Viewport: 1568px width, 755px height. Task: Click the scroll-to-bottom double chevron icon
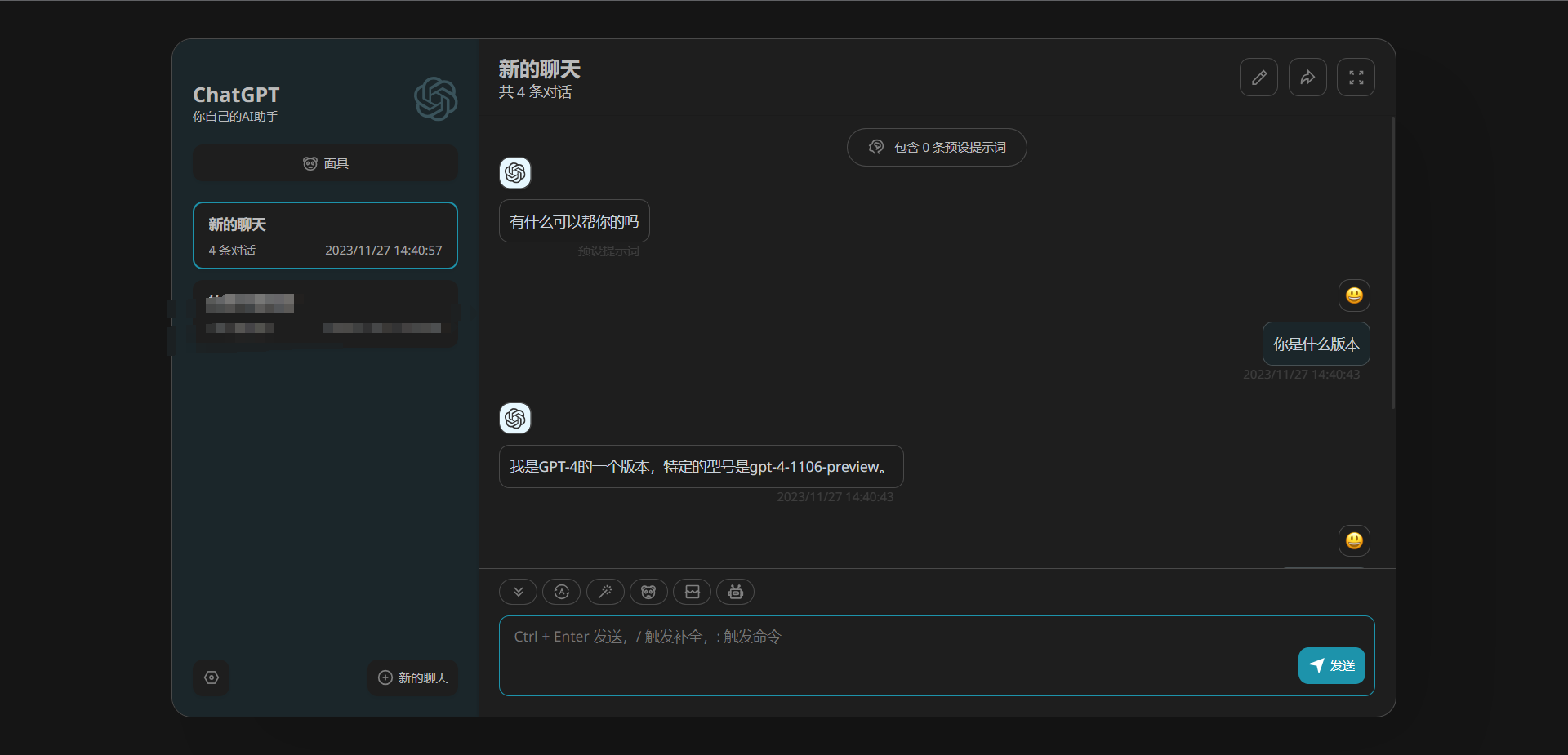(518, 592)
